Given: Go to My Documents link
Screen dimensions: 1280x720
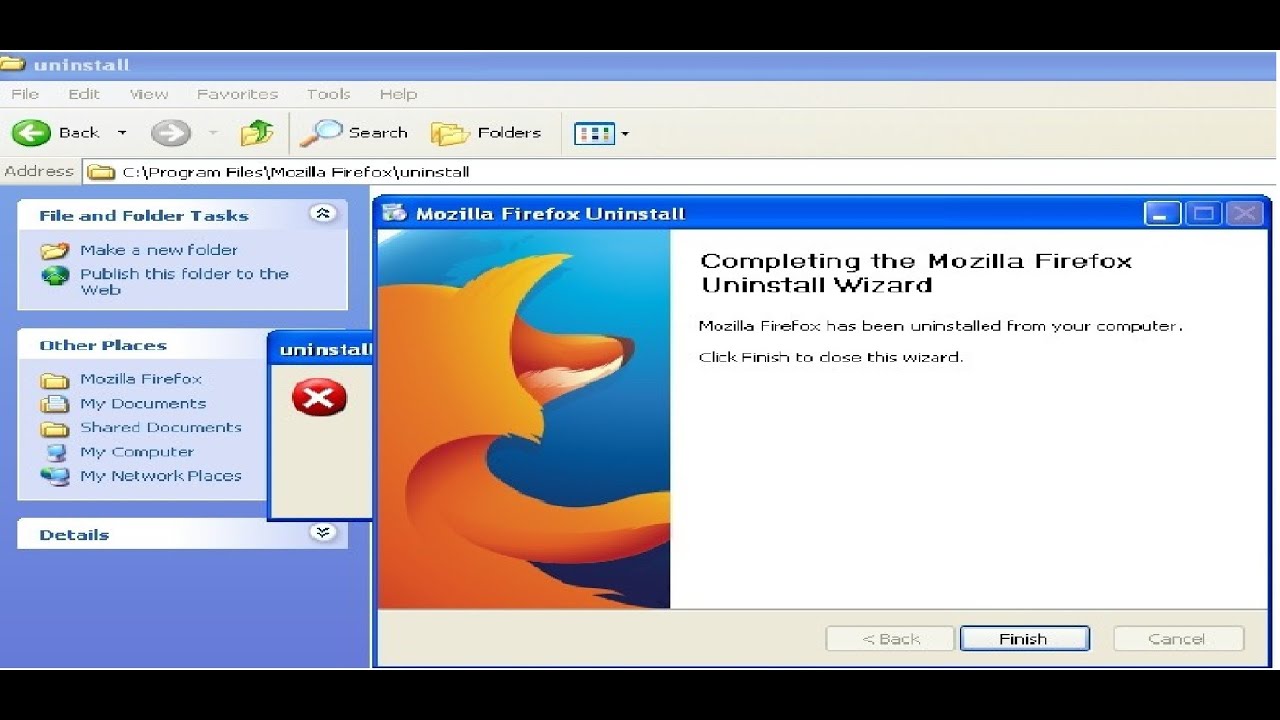Looking at the screenshot, I should coord(143,404).
